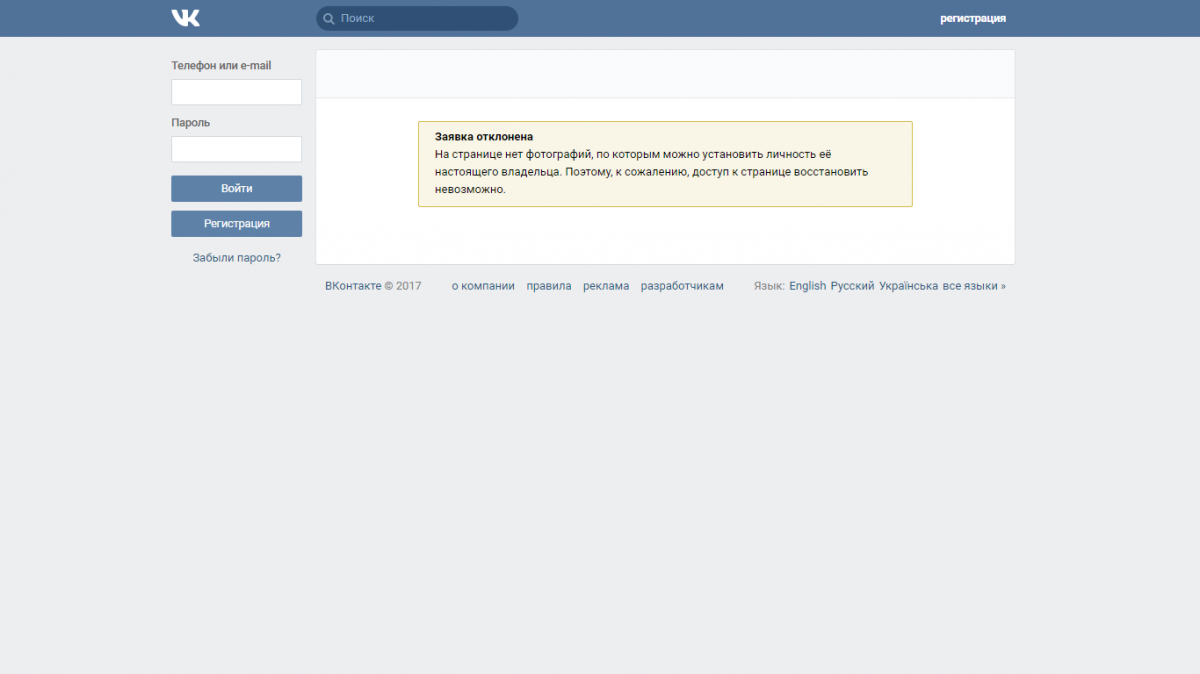Switch language to Українська
Image resolution: width=1200 pixels, height=674 pixels.
pyautogui.click(x=909, y=286)
